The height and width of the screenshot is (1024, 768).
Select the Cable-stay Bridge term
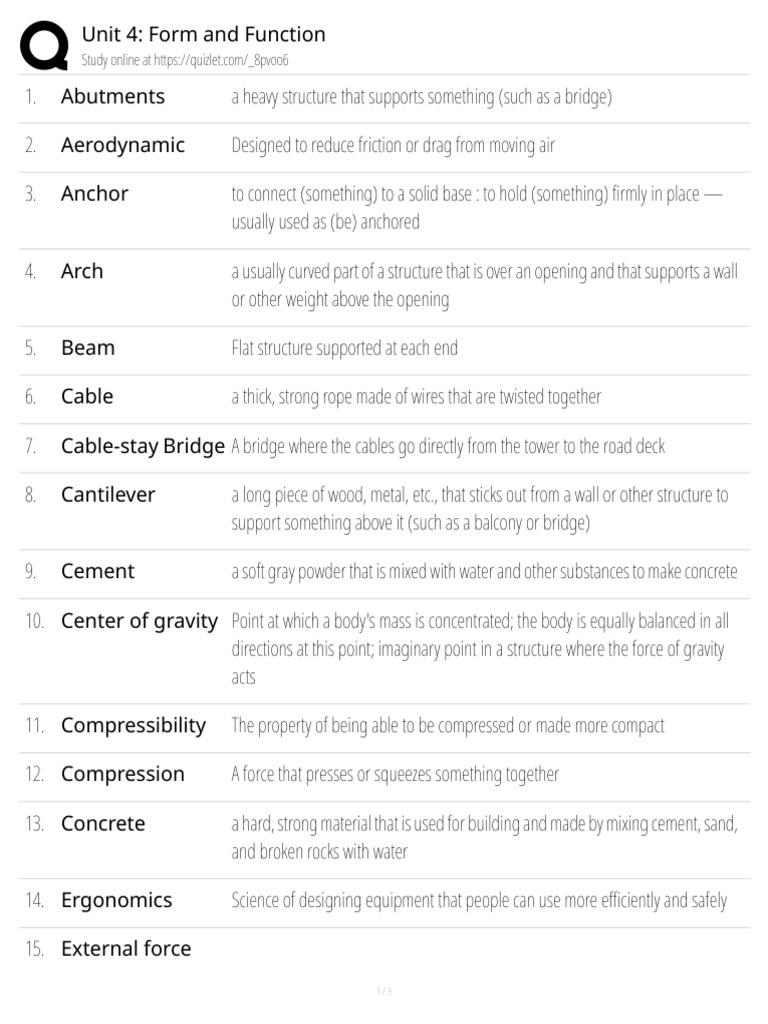pyautogui.click(x=143, y=446)
